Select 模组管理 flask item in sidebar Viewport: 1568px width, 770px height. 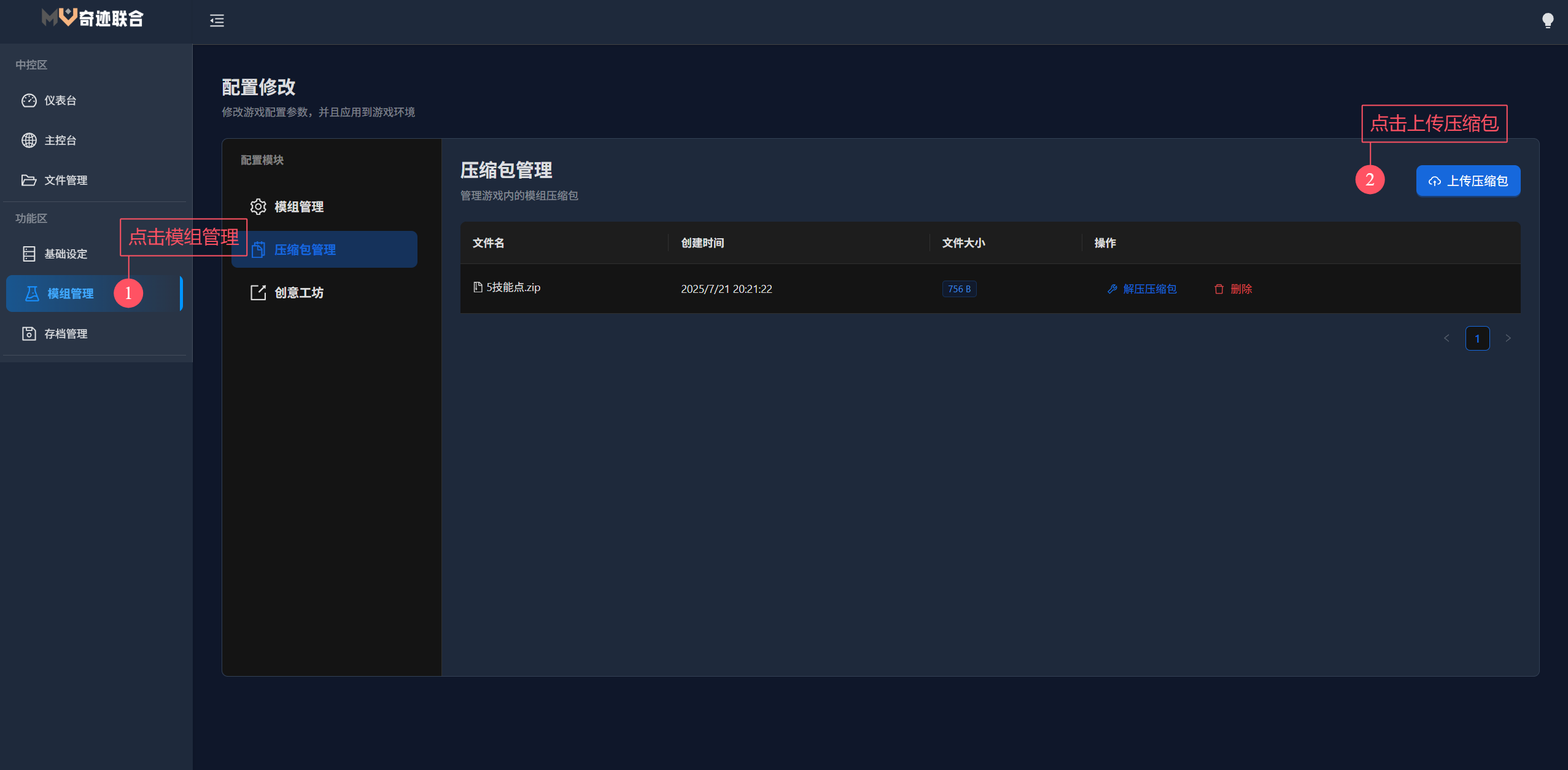(71, 294)
